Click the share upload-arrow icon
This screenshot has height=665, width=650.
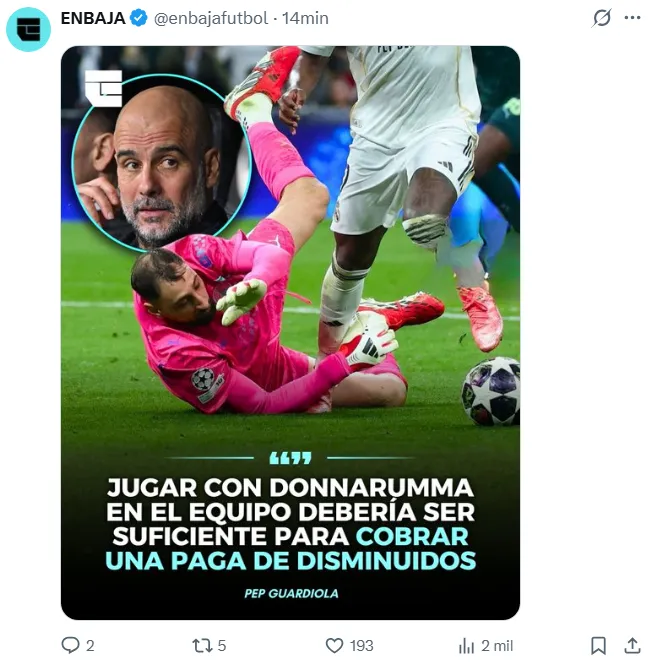[632, 645]
